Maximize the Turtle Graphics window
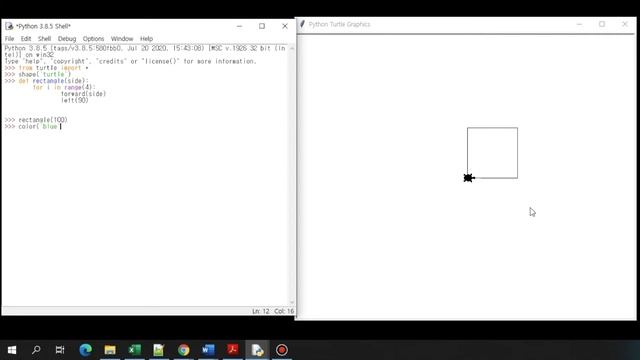The image size is (640, 360). point(602,24)
